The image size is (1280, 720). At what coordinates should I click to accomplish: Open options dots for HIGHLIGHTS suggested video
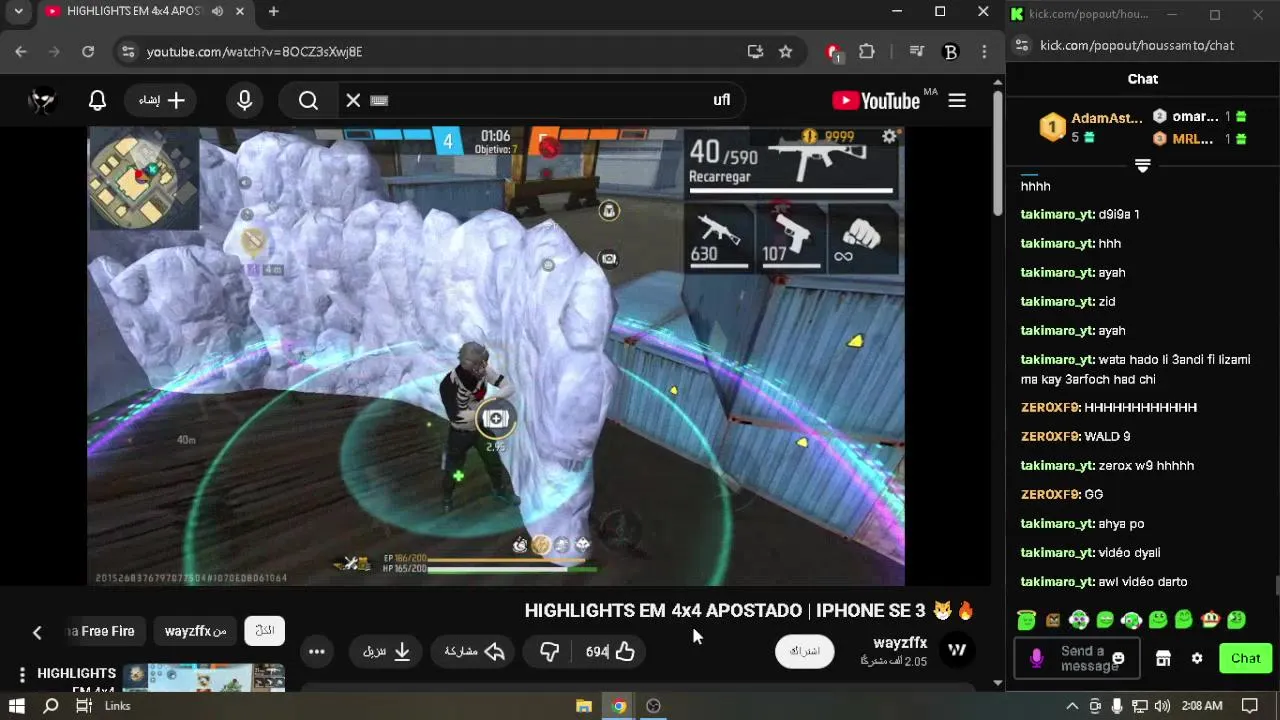coord(21,675)
